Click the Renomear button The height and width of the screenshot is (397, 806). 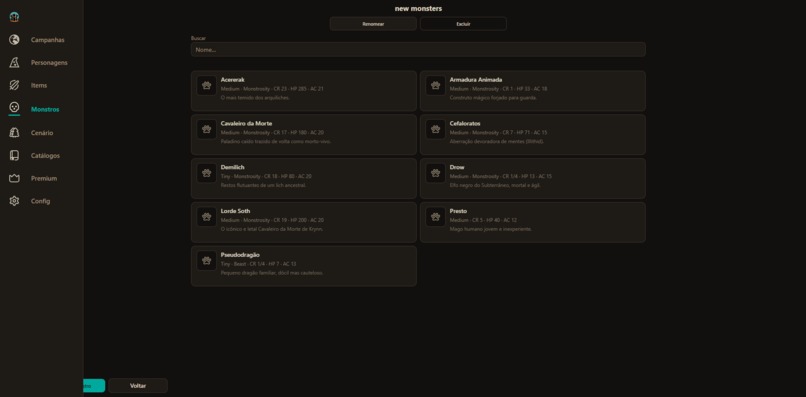click(373, 24)
